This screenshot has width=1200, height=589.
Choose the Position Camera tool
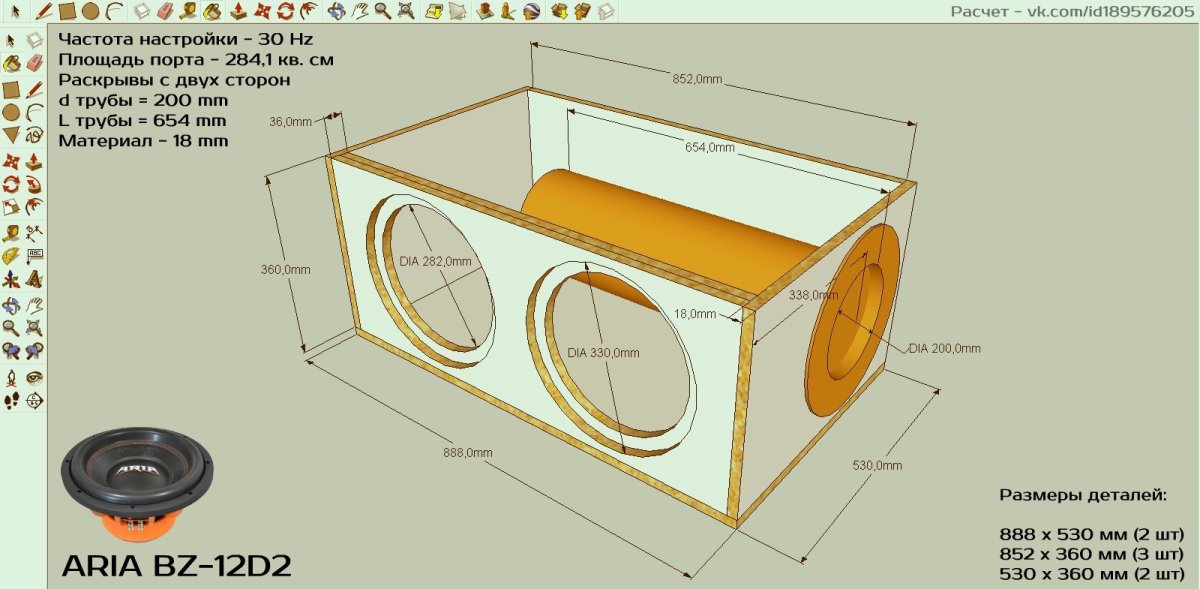point(11,377)
